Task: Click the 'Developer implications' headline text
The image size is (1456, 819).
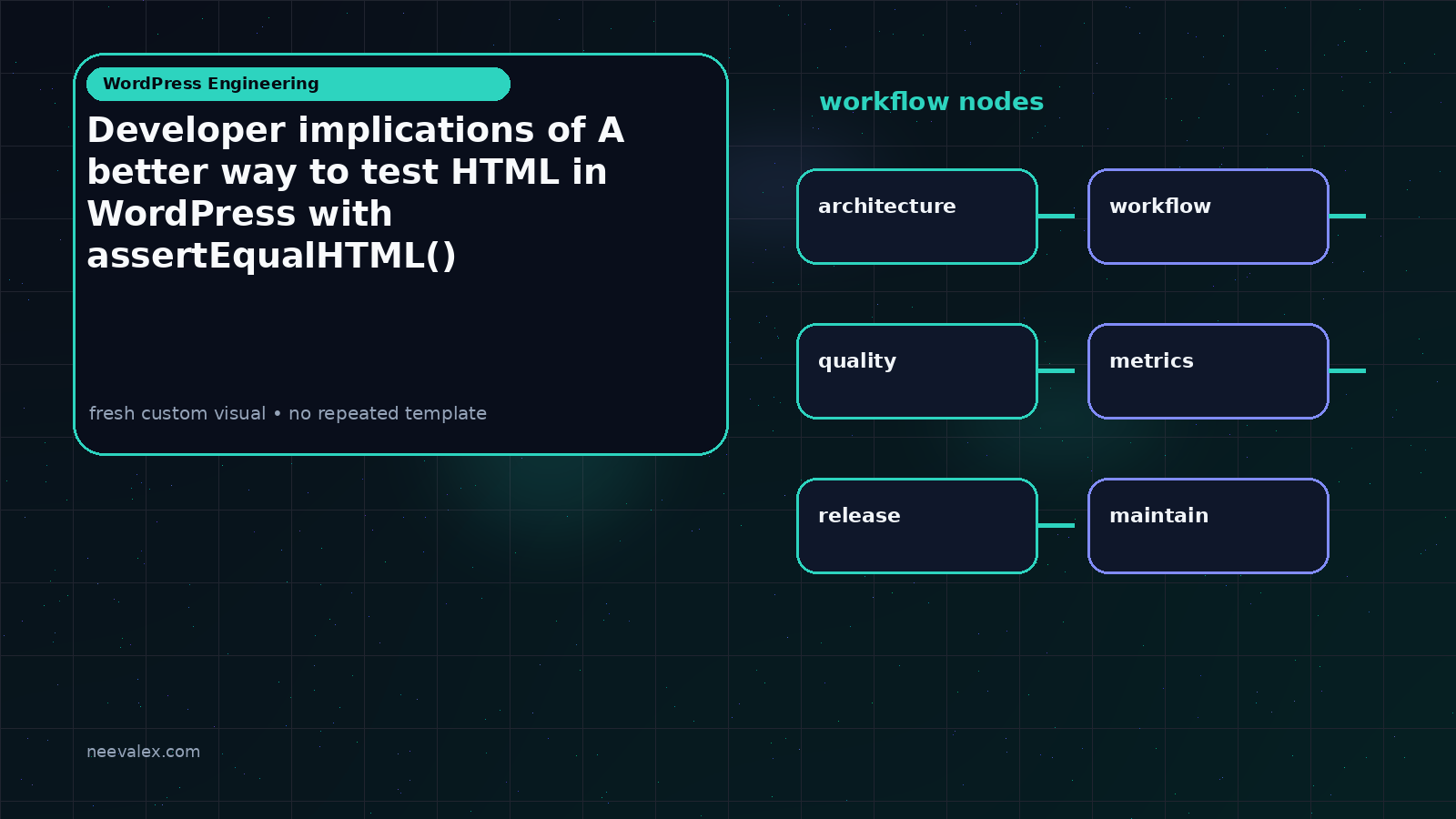Action: 356,193
